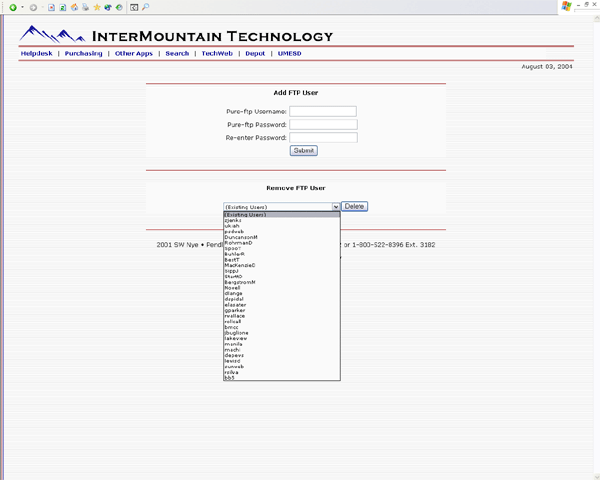The image size is (600, 480).
Task: Click the Submit button
Action: tap(303, 150)
